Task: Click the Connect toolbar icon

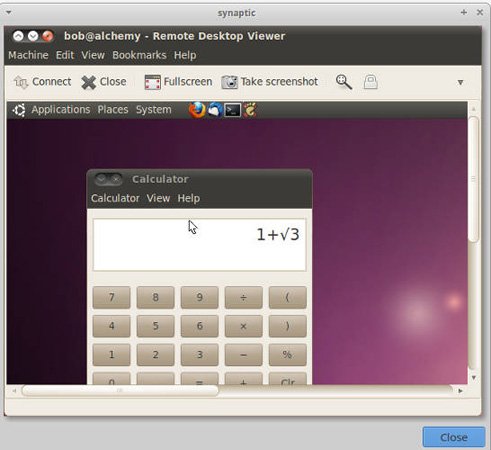Action: pos(21,82)
